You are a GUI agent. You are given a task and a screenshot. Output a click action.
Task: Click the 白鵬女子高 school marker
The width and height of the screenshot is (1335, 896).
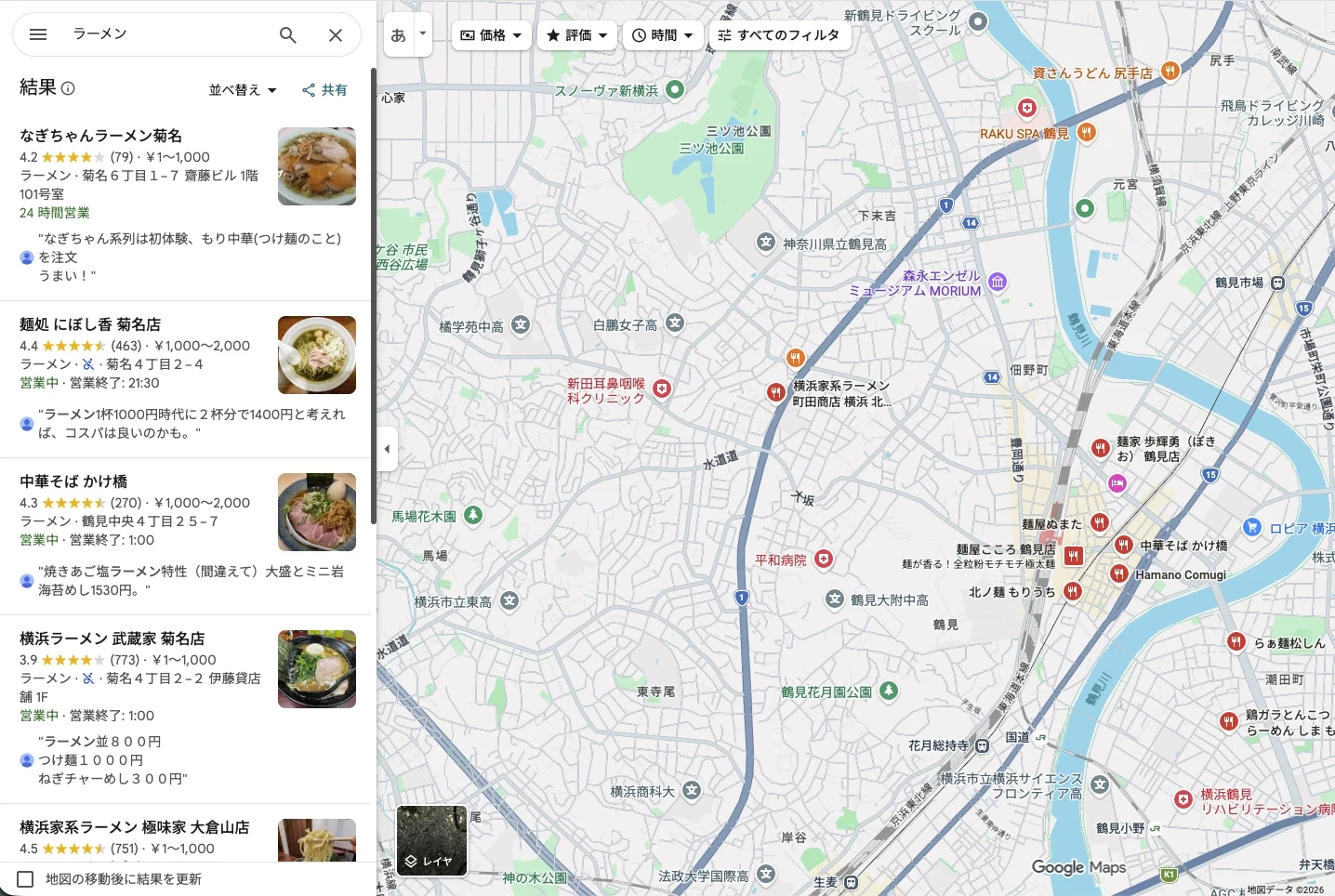tap(675, 323)
